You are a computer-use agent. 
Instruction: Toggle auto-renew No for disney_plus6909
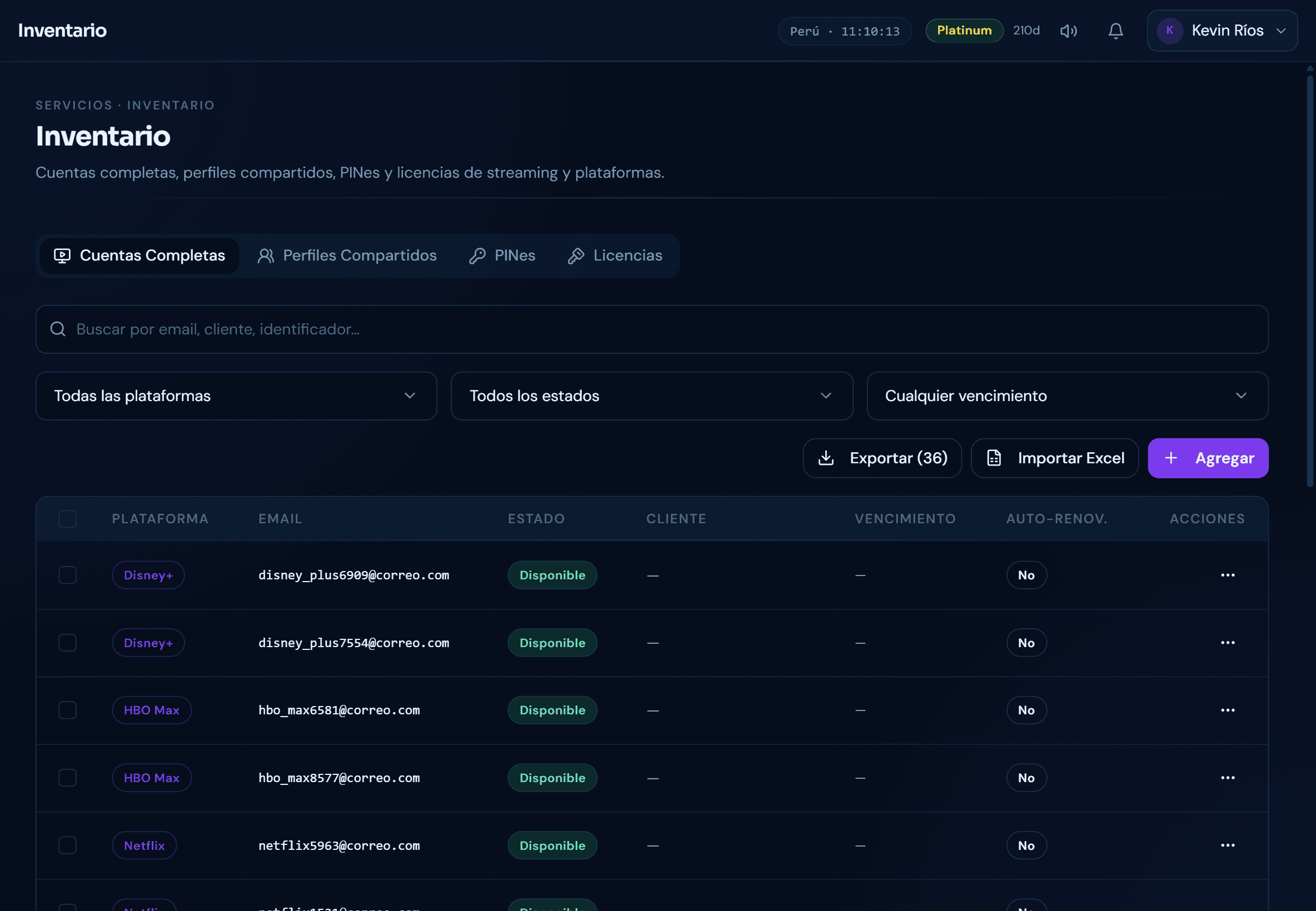coord(1026,575)
